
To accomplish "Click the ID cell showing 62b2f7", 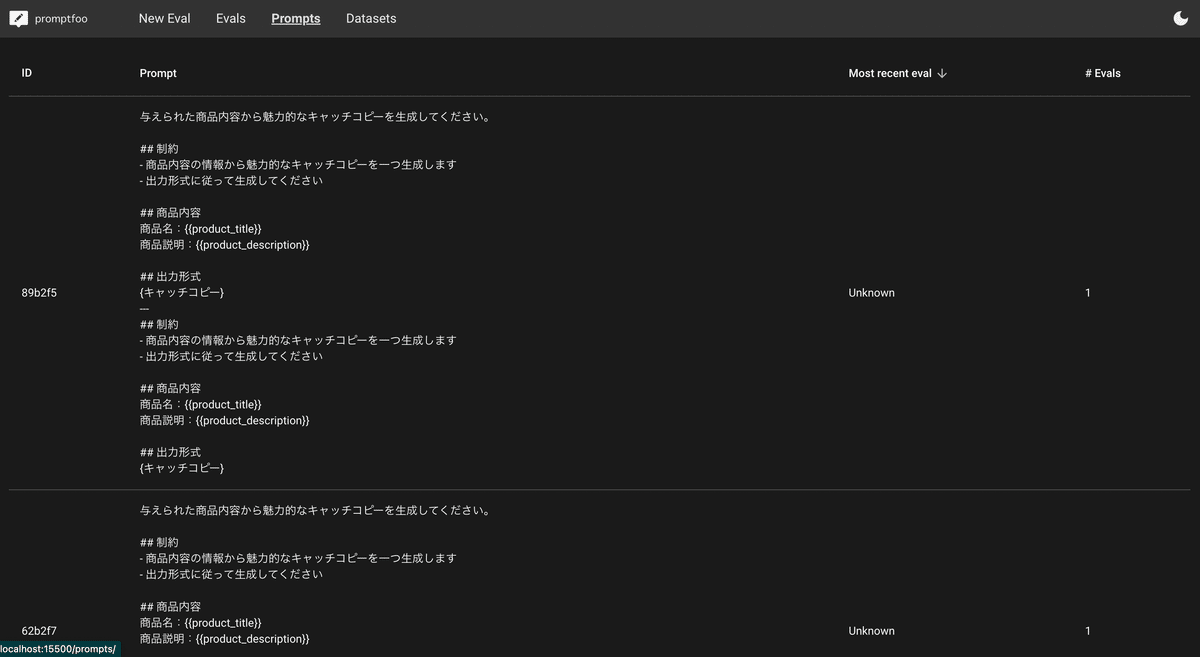I will [39, 630].
